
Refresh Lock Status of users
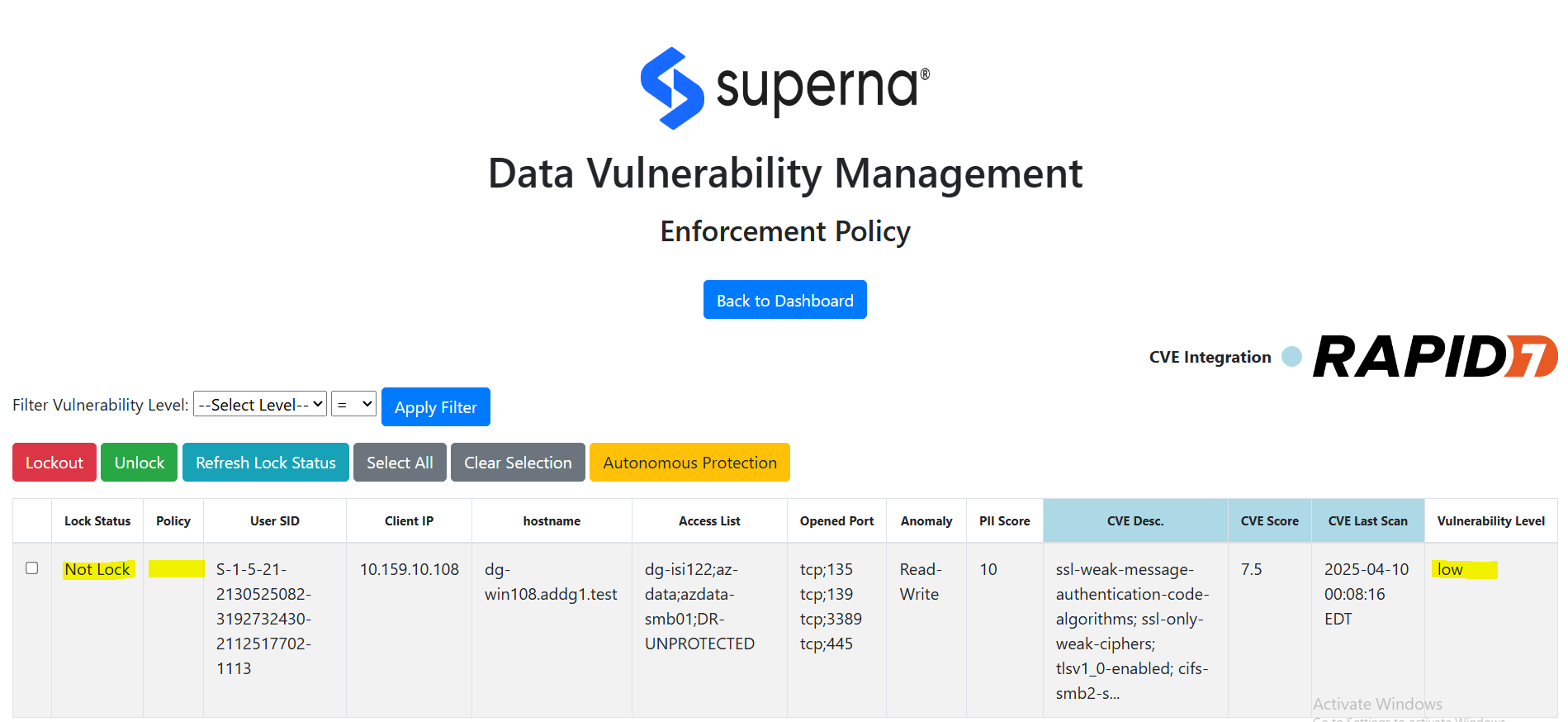(266, 463)
